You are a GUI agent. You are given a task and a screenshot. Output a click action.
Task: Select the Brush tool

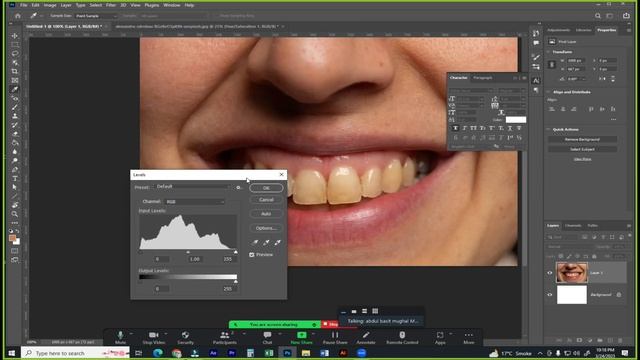[x=15, y=107]
